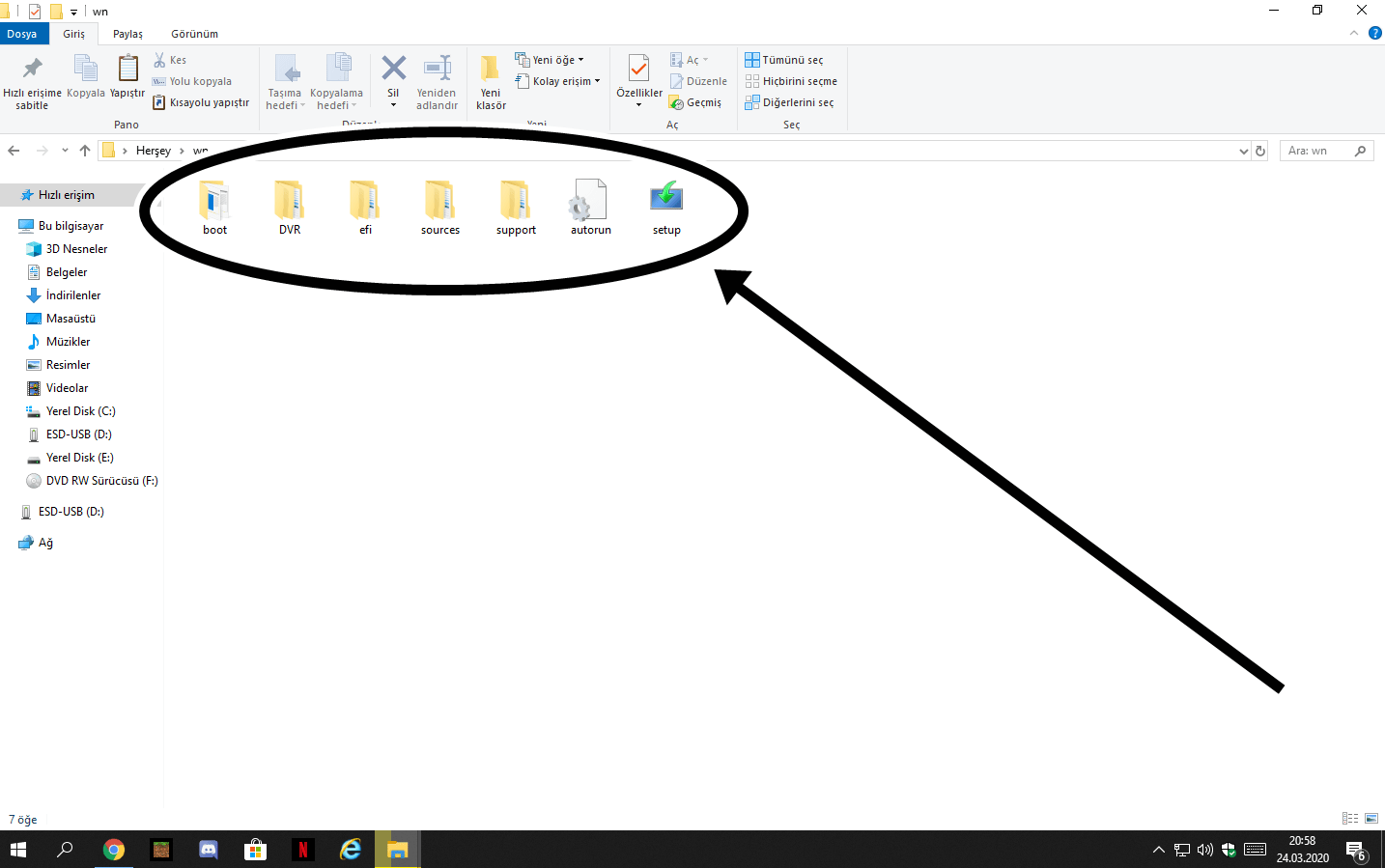Open the autorun file

coord(589,198)
